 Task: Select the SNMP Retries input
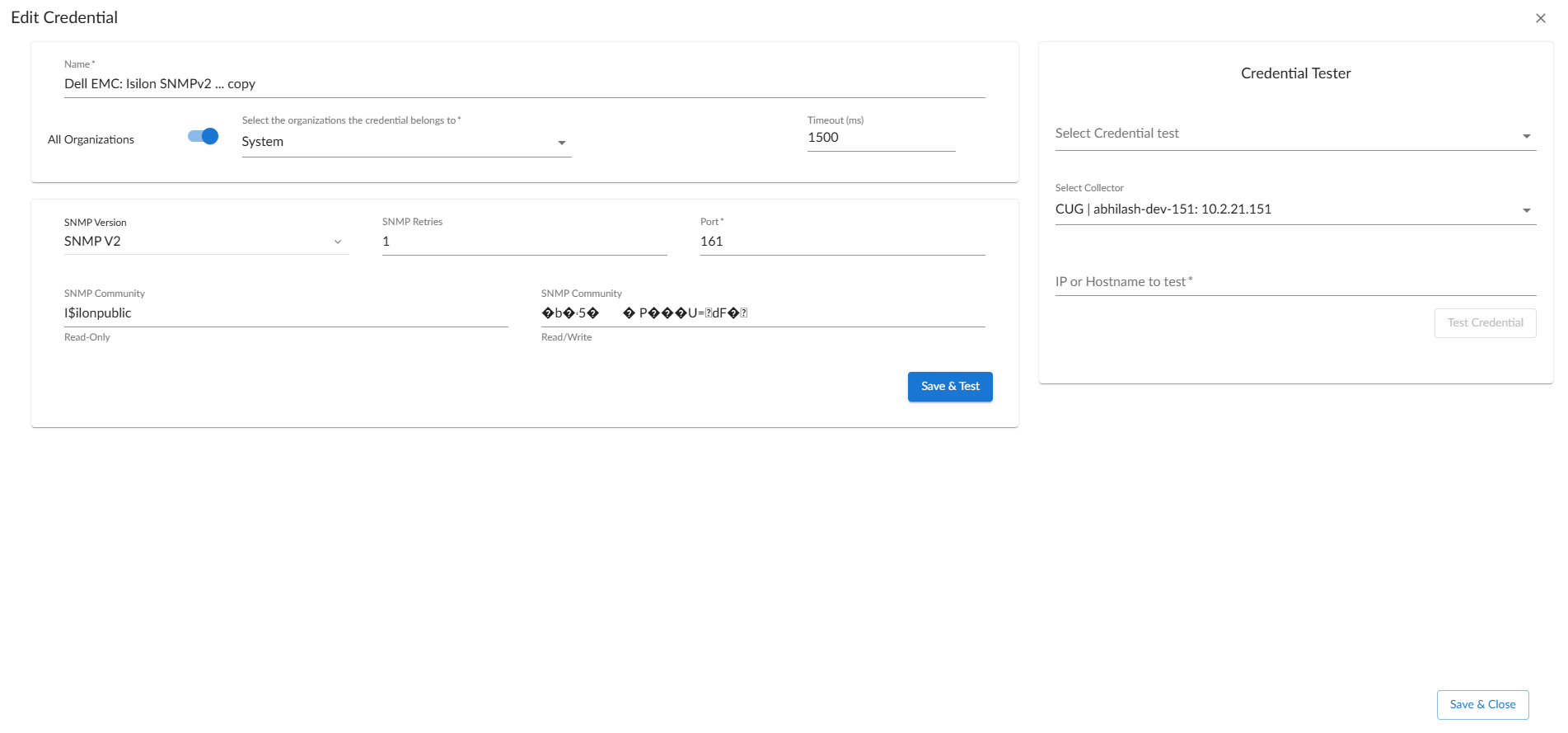(x=524, y=242)
